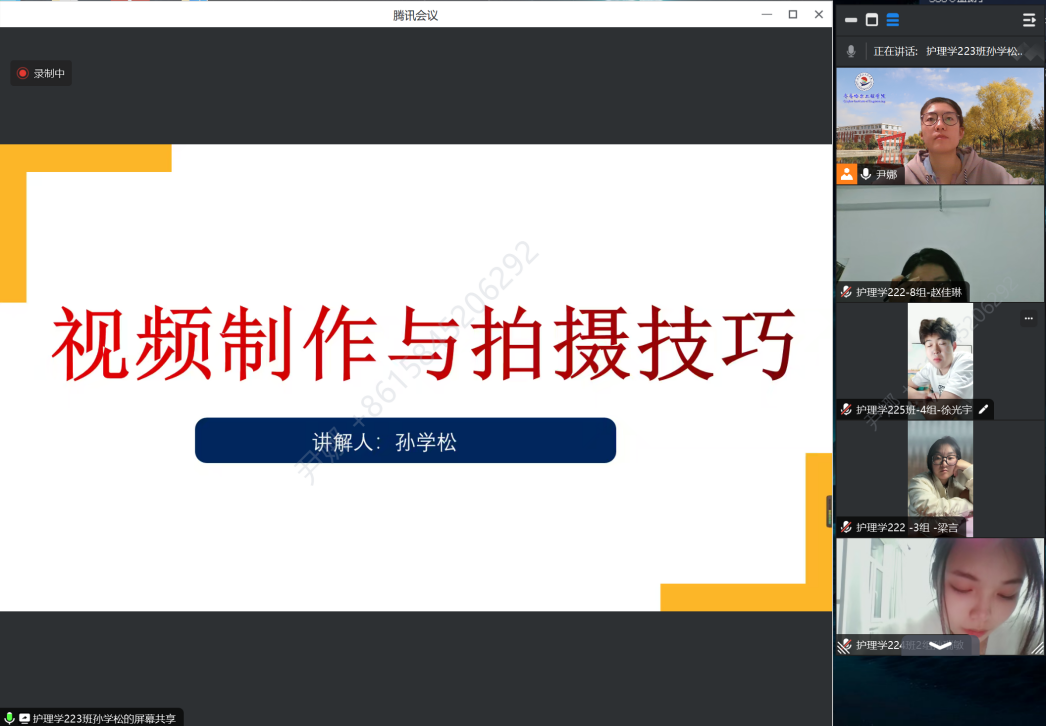Click the pencil icon beside 徐光宇's name

coord(983,409)
